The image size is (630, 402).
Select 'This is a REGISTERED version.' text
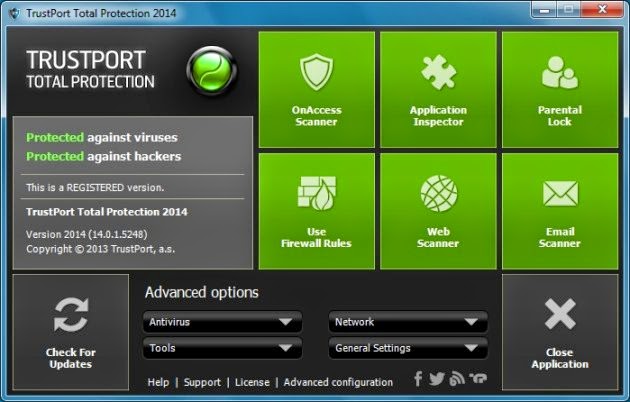coord(95,188)
